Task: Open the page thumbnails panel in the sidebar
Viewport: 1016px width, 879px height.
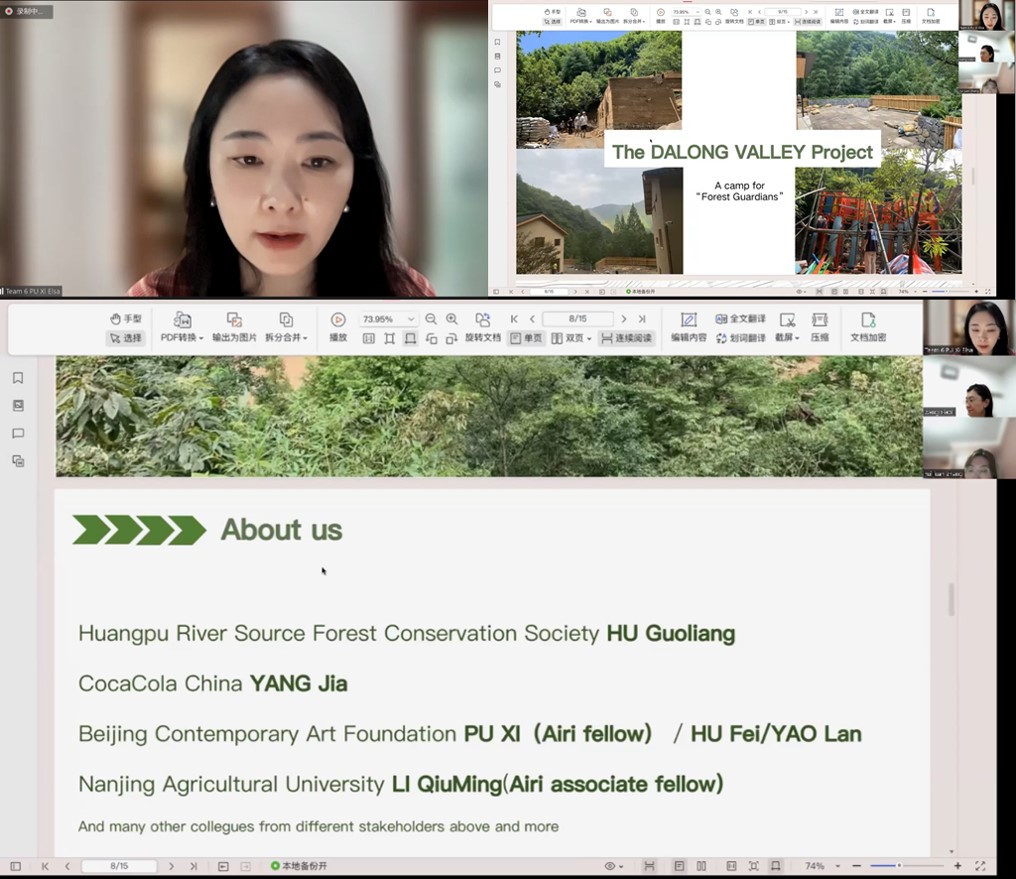Action: [x=18, y=406]
